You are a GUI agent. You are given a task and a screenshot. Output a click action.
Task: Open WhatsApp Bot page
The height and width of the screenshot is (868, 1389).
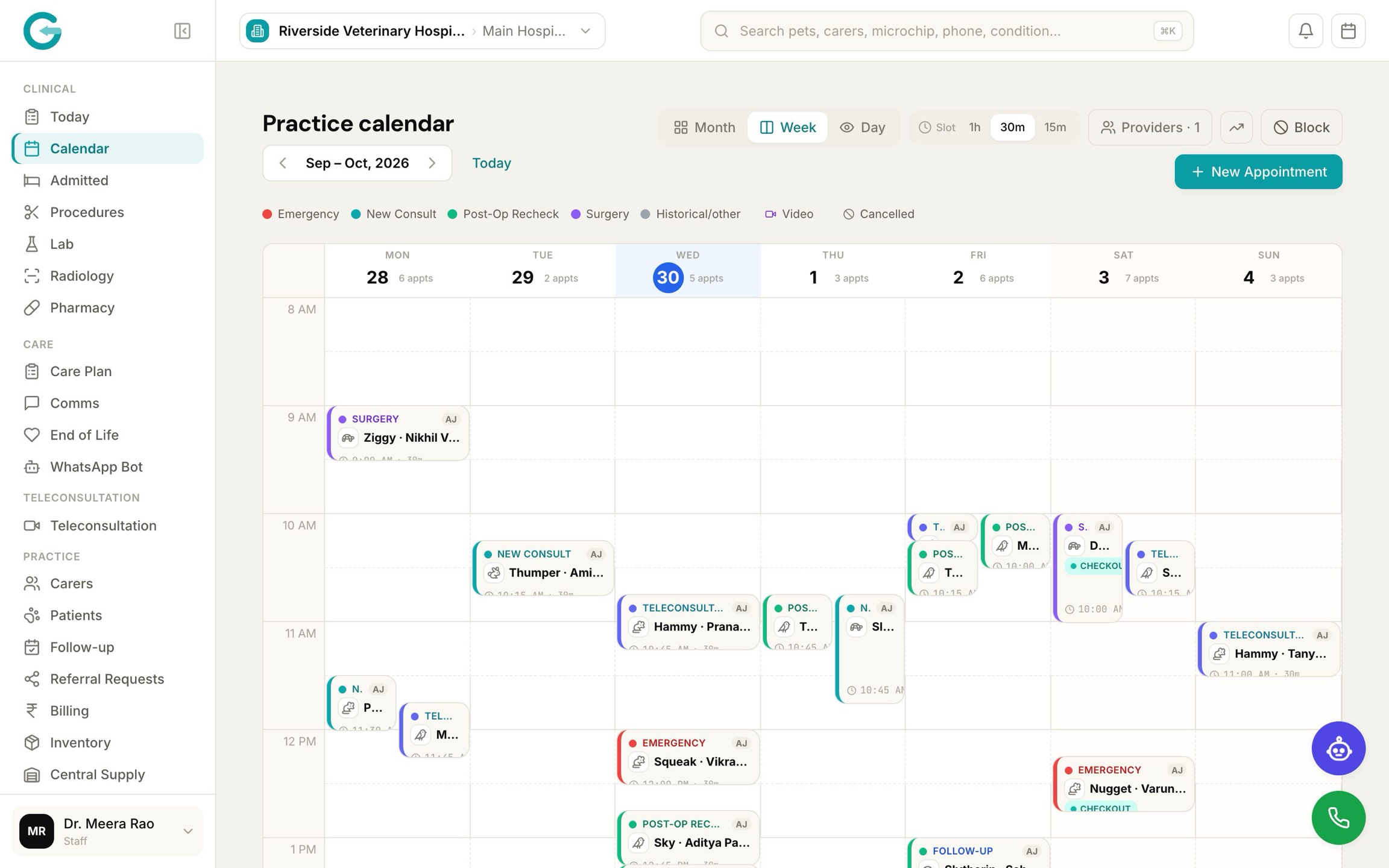pyautogui.click(x=107, y=467)
